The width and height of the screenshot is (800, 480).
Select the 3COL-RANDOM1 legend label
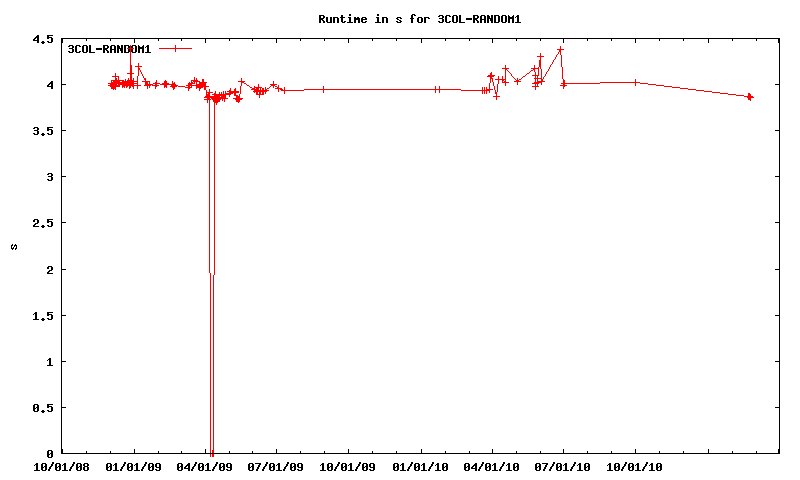109,49
